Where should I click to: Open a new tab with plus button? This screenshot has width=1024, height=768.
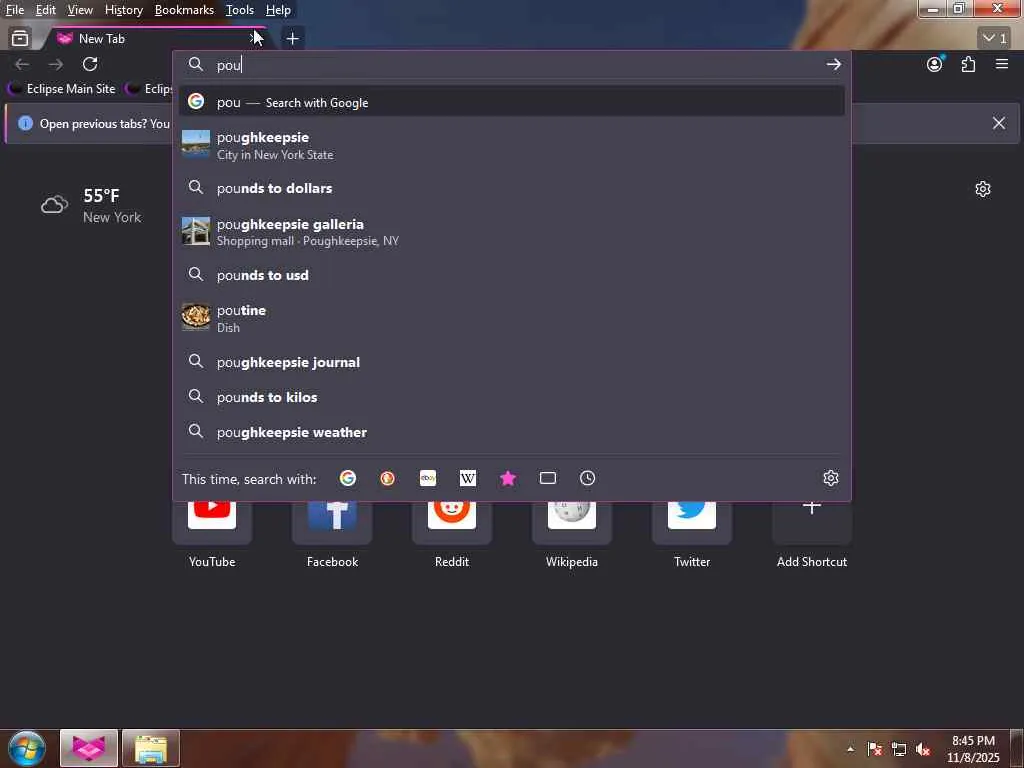coord(292,39)
